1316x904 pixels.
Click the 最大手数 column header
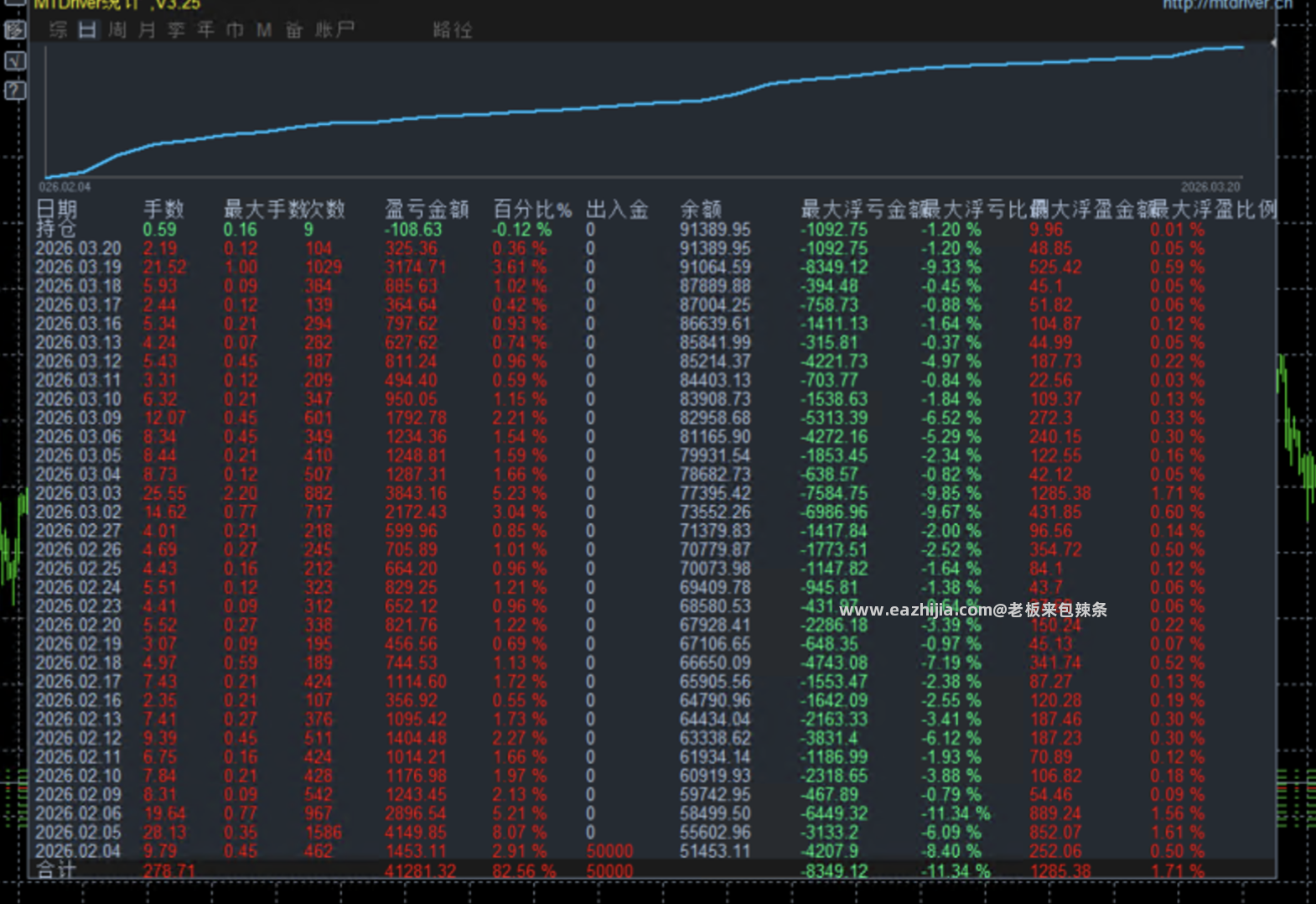click(x=263, y=209)
